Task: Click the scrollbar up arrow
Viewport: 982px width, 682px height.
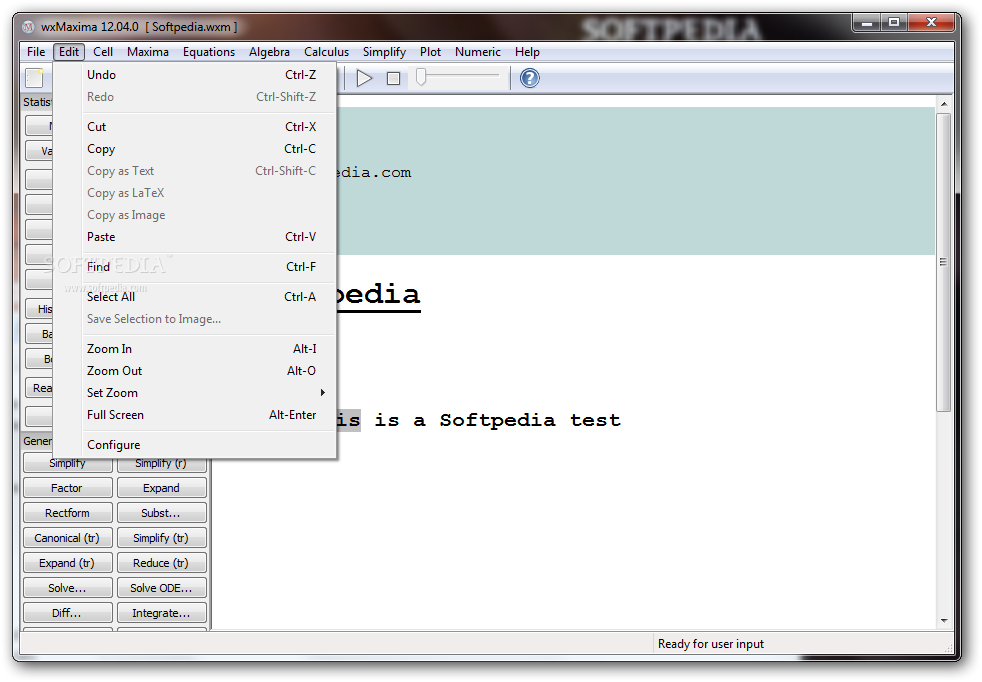Action: point(944,104)
